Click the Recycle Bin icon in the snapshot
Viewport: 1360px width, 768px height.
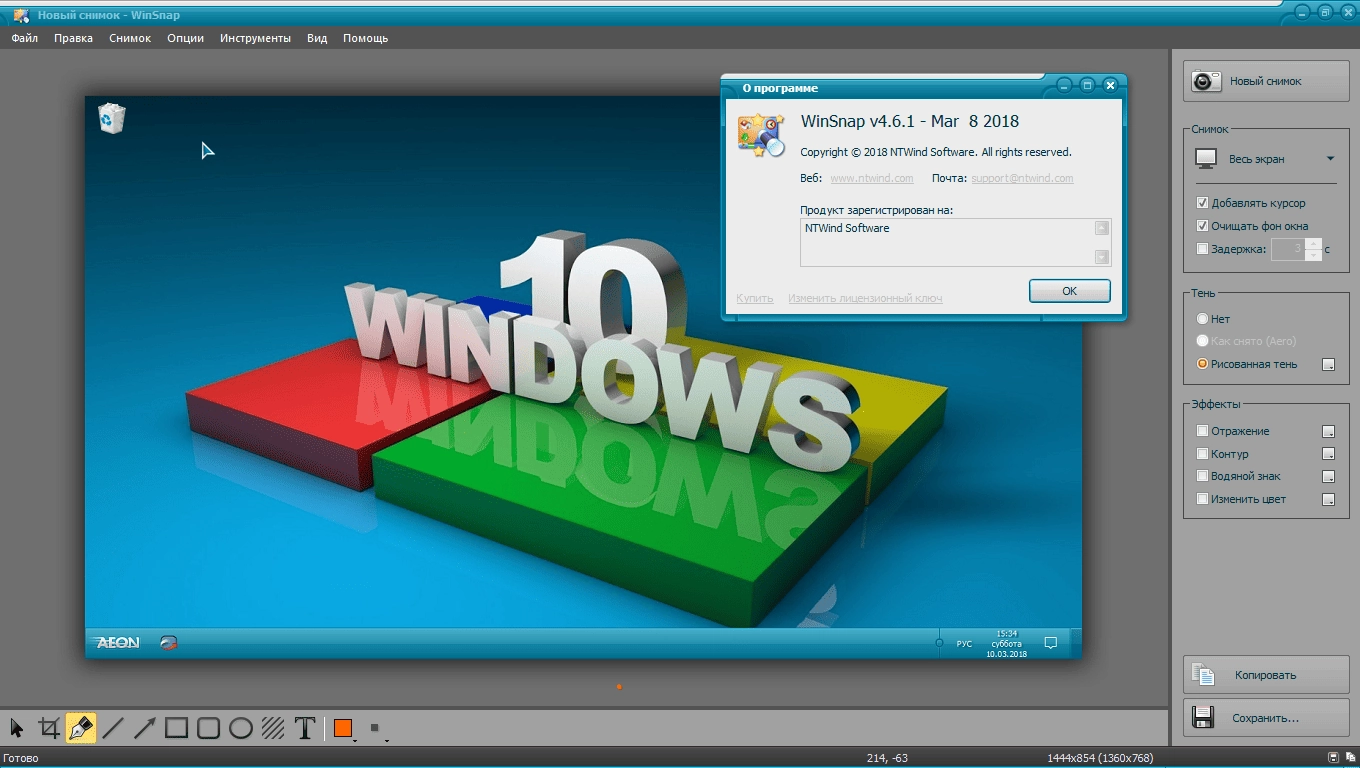(112, 118)
